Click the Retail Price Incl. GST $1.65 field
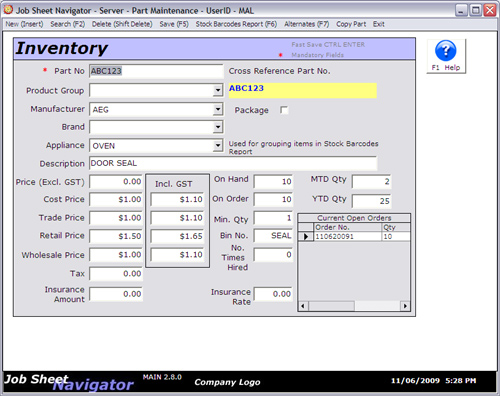The height and width of the screenshot is (396, 500). coord(177,236)
